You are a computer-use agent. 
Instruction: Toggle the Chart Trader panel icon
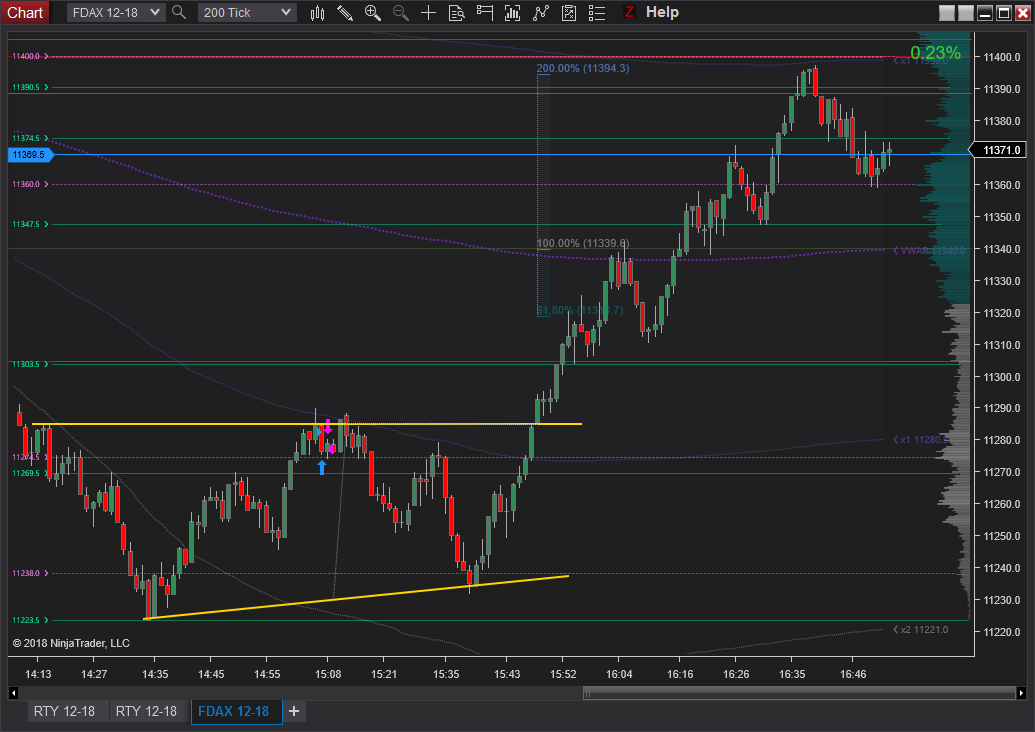(484, 13)
